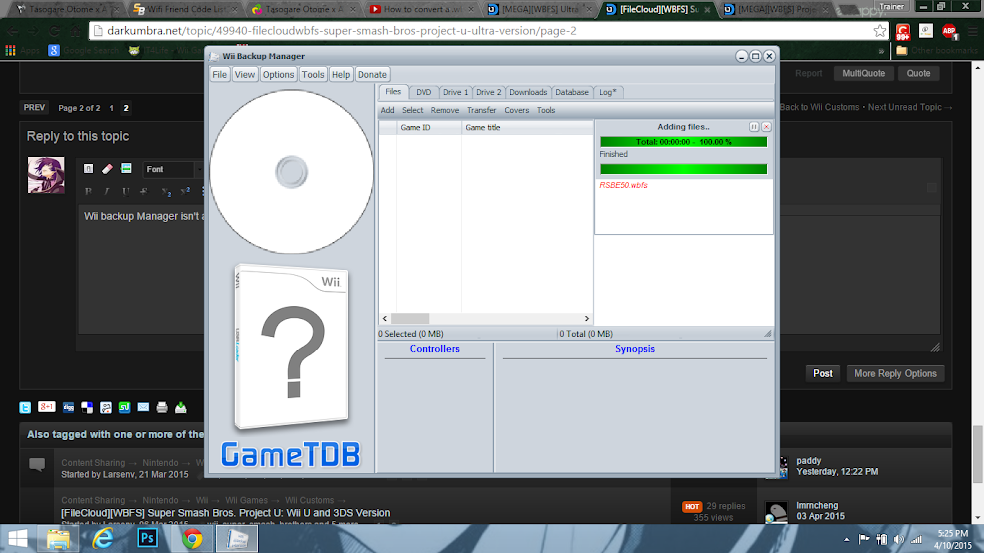The image size is (984, 553).
Task: Open the Transfer toolbar menu
Action: 481,110
